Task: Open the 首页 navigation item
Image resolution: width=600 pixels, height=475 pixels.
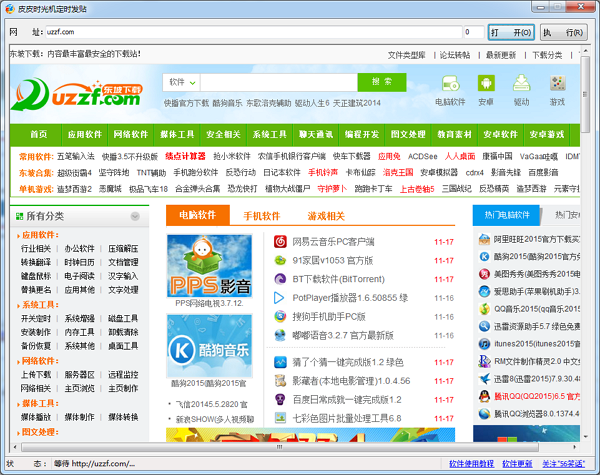Action: click(x=39, y=134)
